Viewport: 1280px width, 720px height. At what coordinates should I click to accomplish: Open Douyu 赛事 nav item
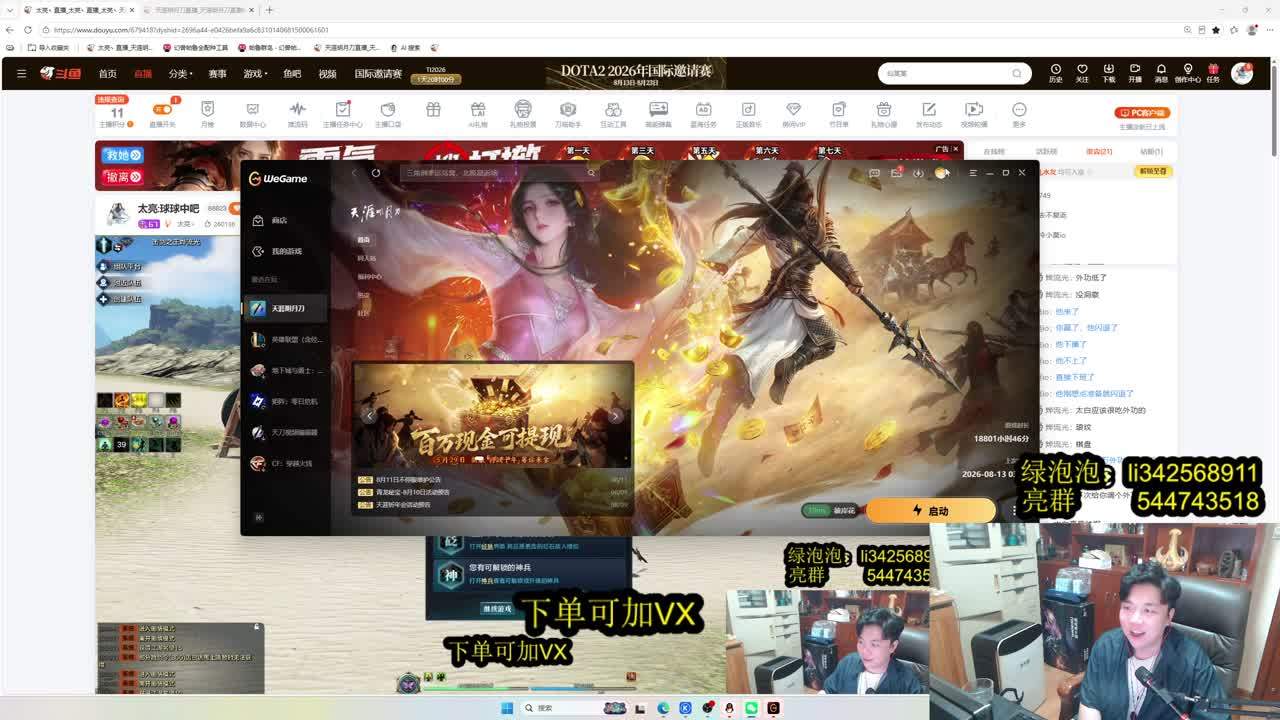point(217,74)
